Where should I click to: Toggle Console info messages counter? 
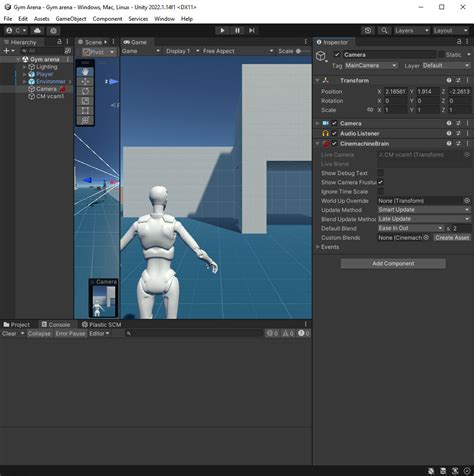272,333
